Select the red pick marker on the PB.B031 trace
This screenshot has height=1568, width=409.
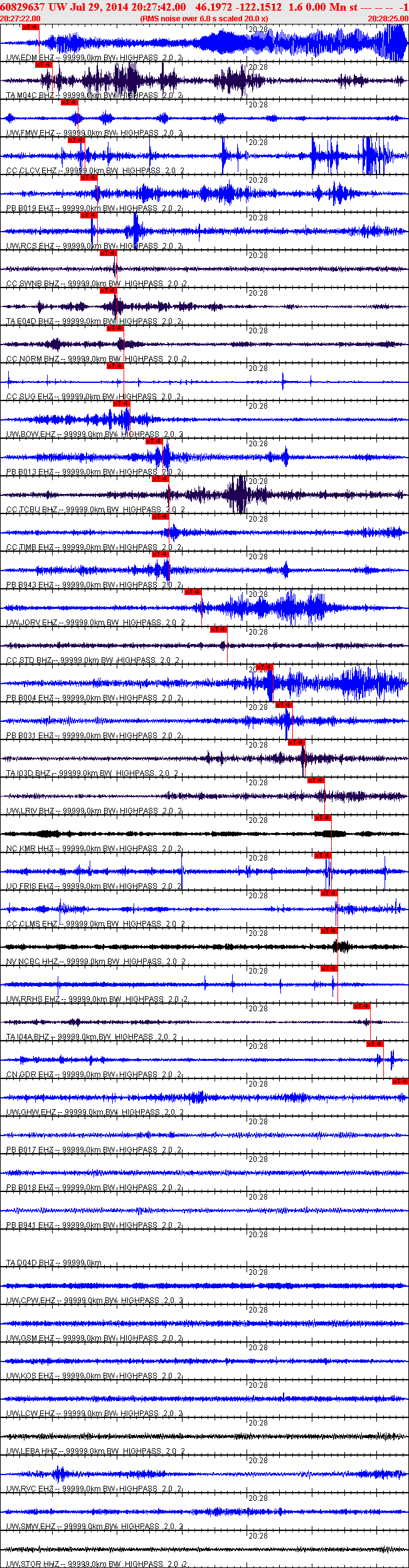pyautogui.click(x=284, y=705)
